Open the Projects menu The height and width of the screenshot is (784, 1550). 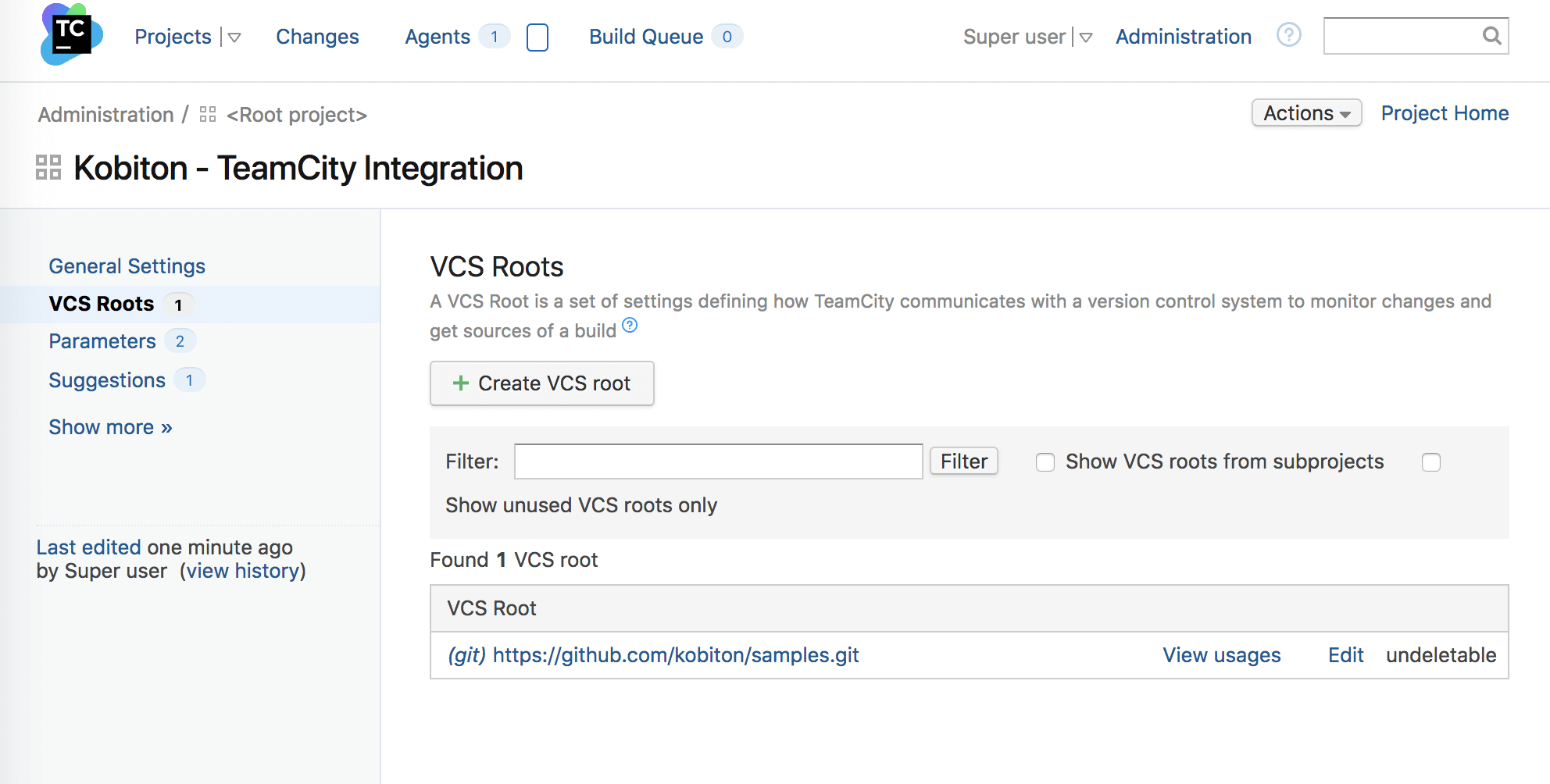coord(173,37)
